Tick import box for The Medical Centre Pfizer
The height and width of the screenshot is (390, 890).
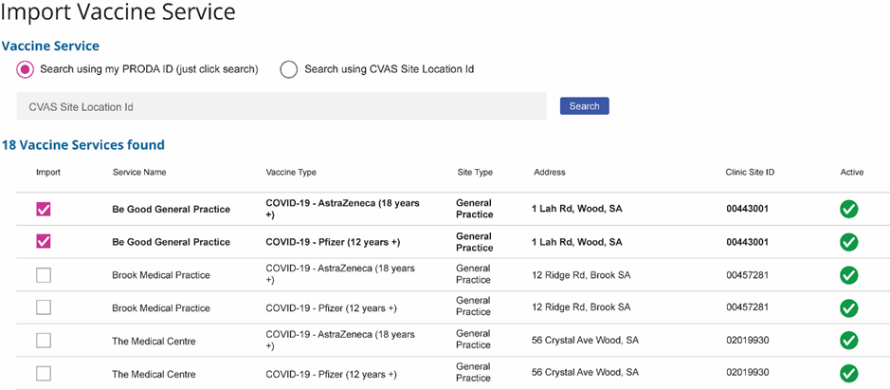[x=43, y=374]
